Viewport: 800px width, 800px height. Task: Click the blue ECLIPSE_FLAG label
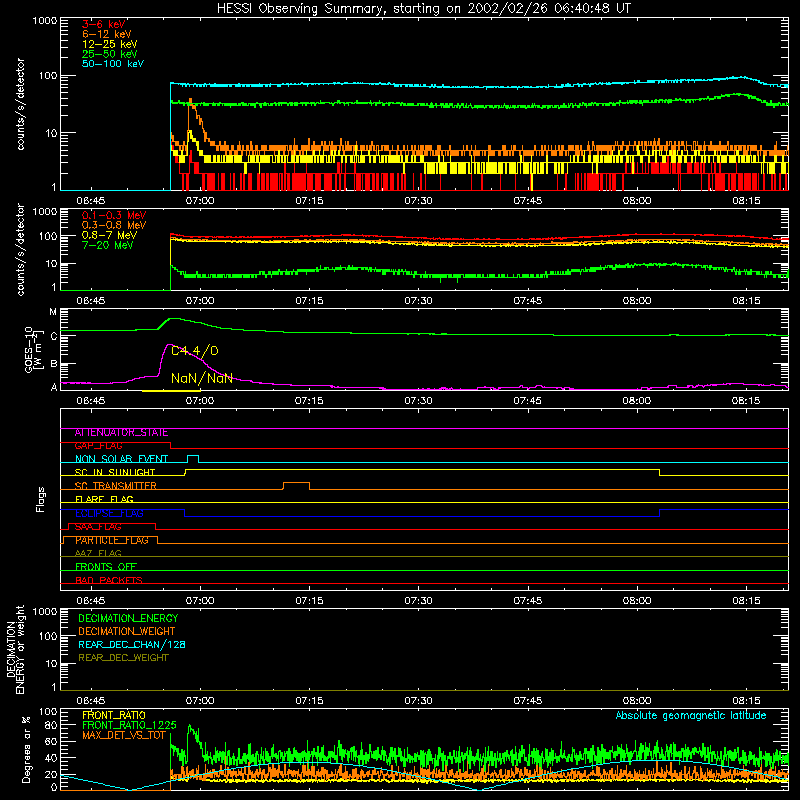pos(109,513)
